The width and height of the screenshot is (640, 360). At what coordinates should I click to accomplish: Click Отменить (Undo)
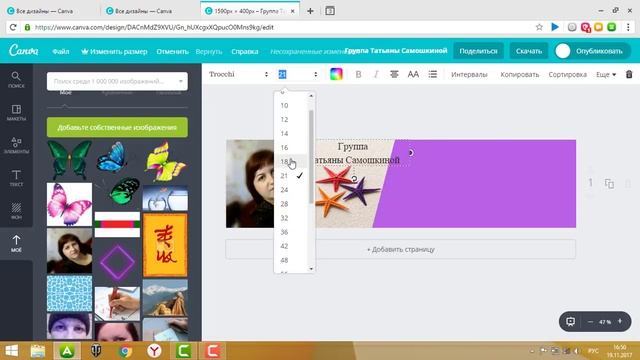pyautogui.click(x=173, y=51)
